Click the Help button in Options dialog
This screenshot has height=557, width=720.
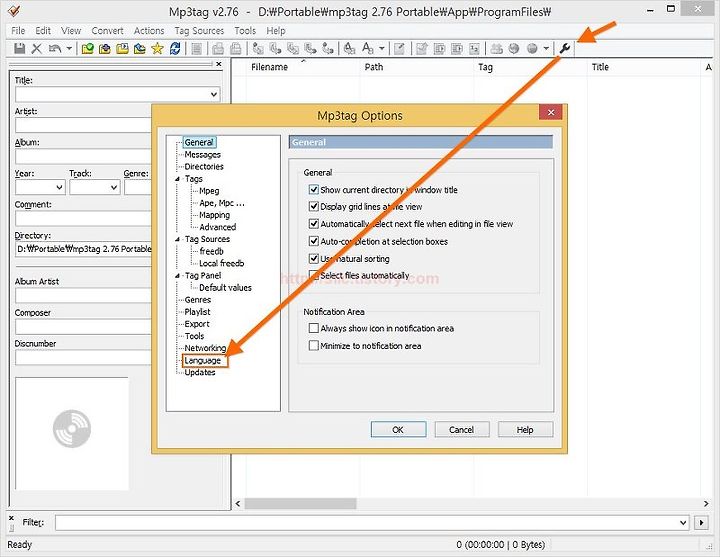pos(525,429)
